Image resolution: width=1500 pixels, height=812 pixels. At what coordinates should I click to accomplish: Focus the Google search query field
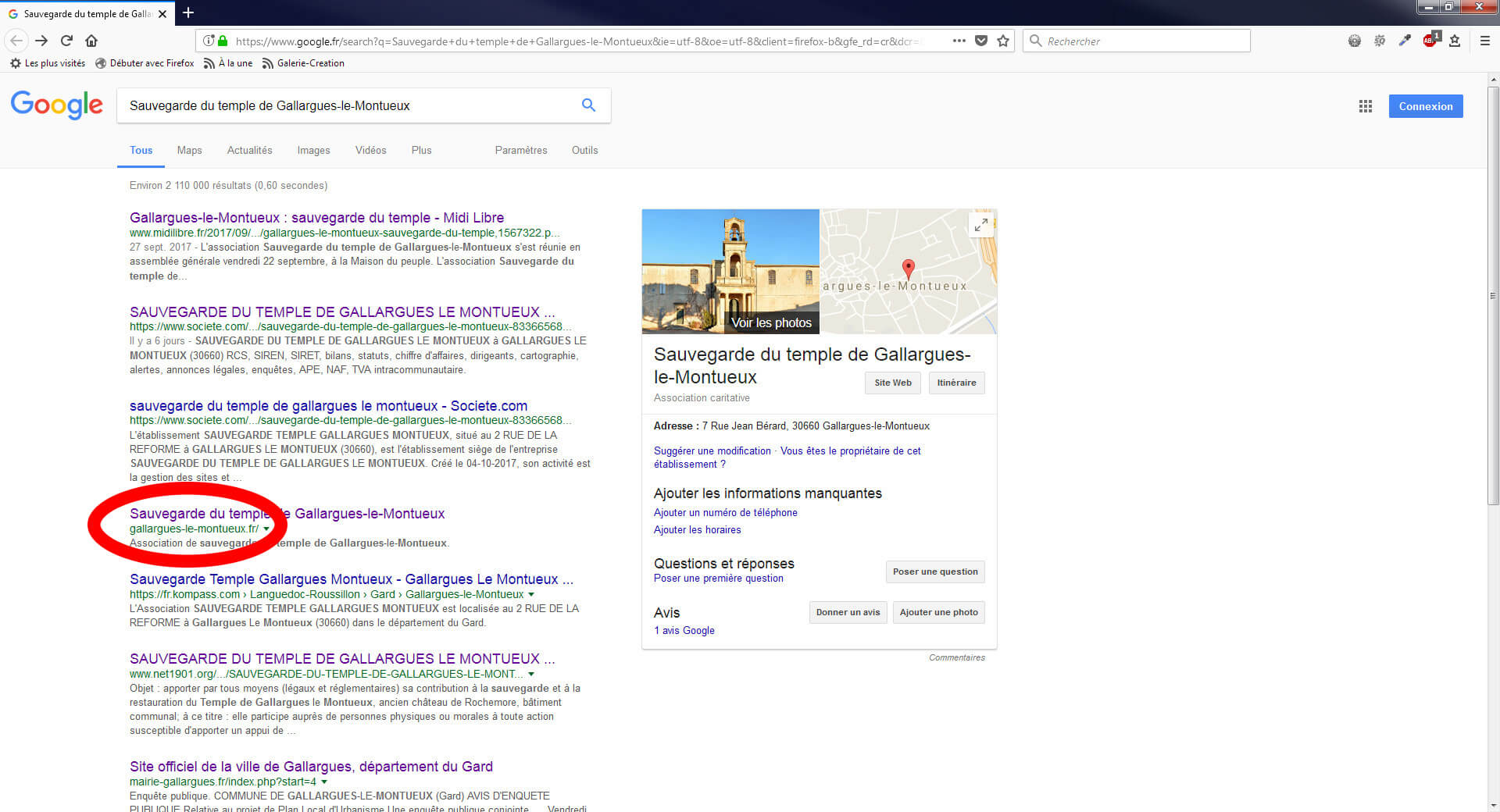[348, 105]
